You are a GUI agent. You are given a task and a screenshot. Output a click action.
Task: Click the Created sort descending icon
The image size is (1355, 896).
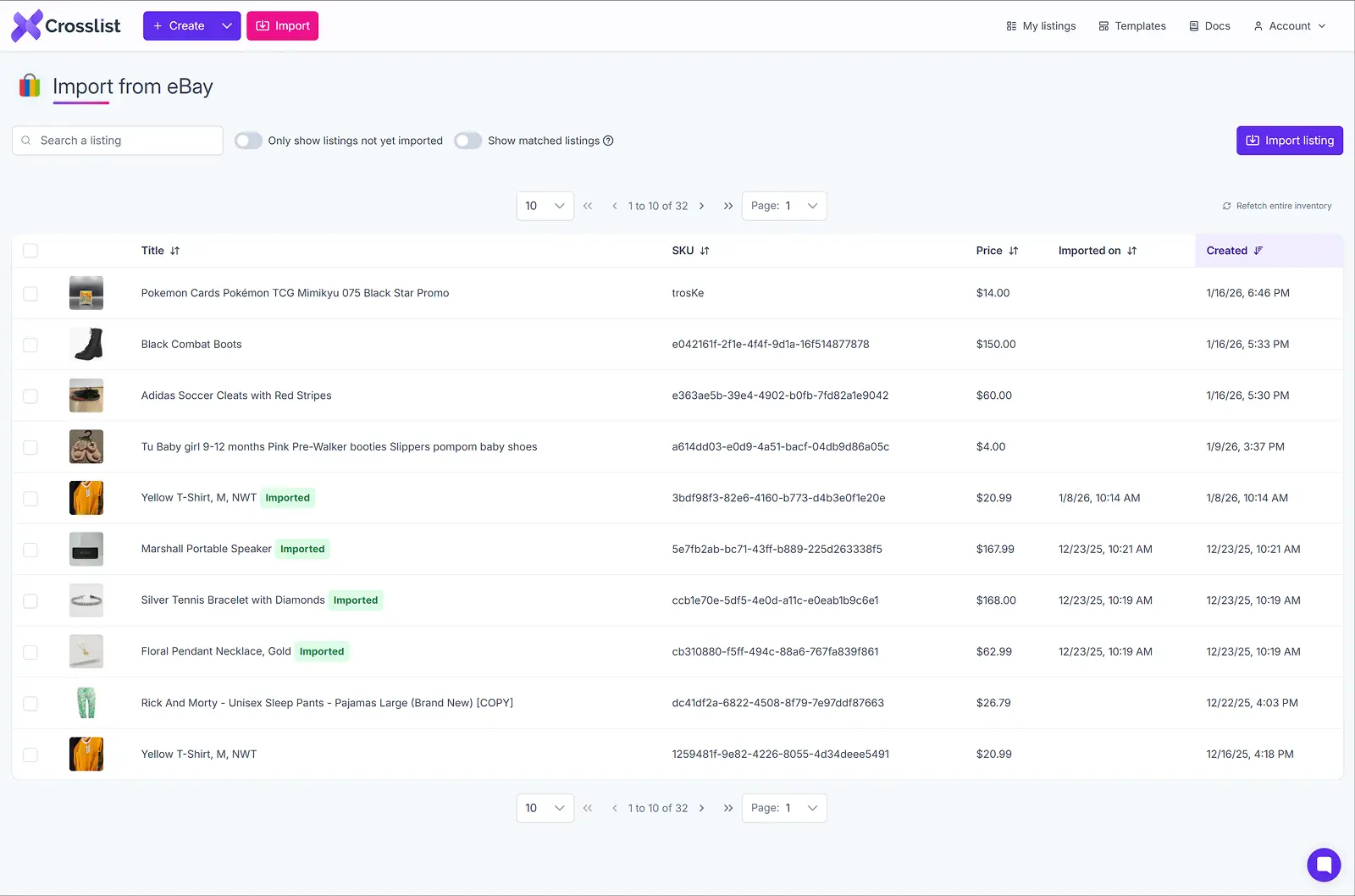(x=1258, y=251)
